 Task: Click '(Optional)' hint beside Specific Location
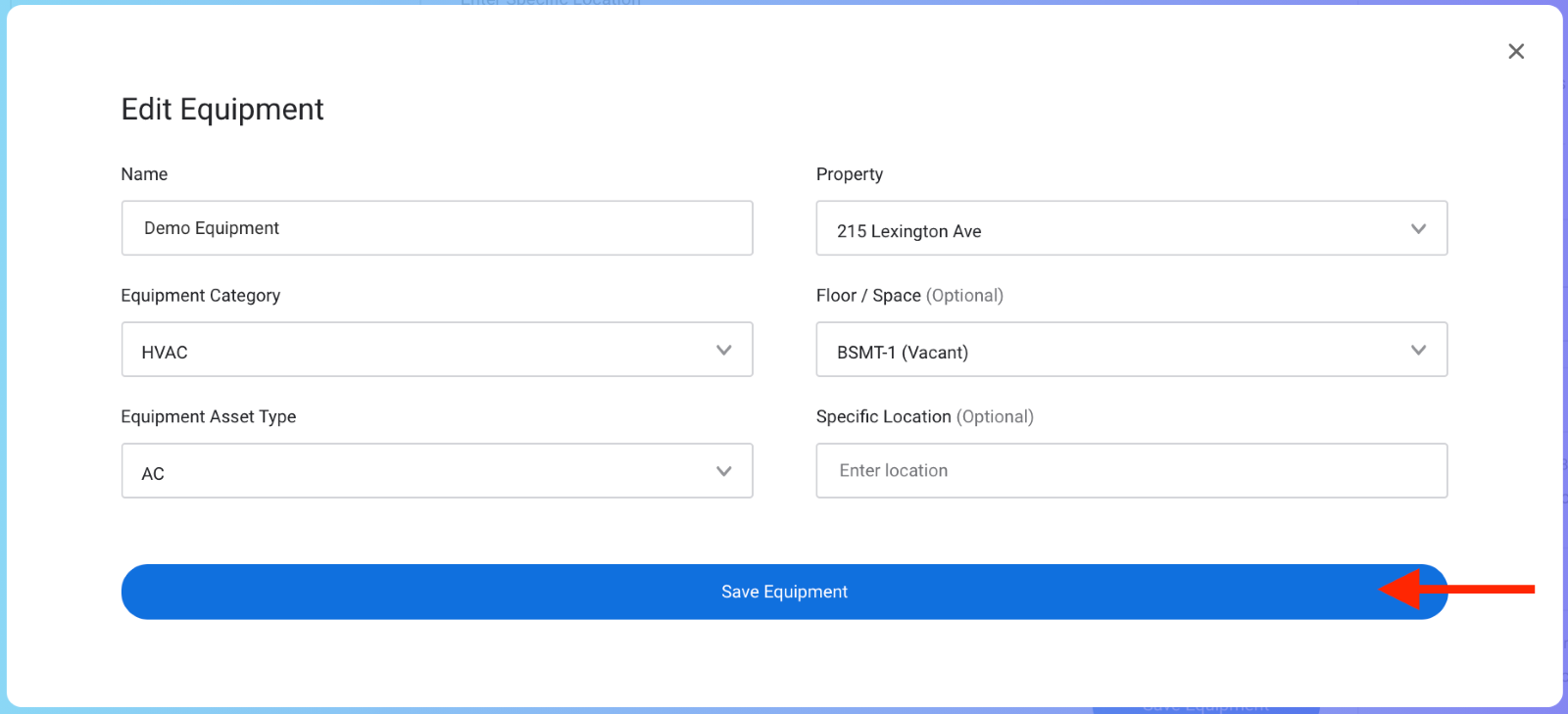pos(995,417)
